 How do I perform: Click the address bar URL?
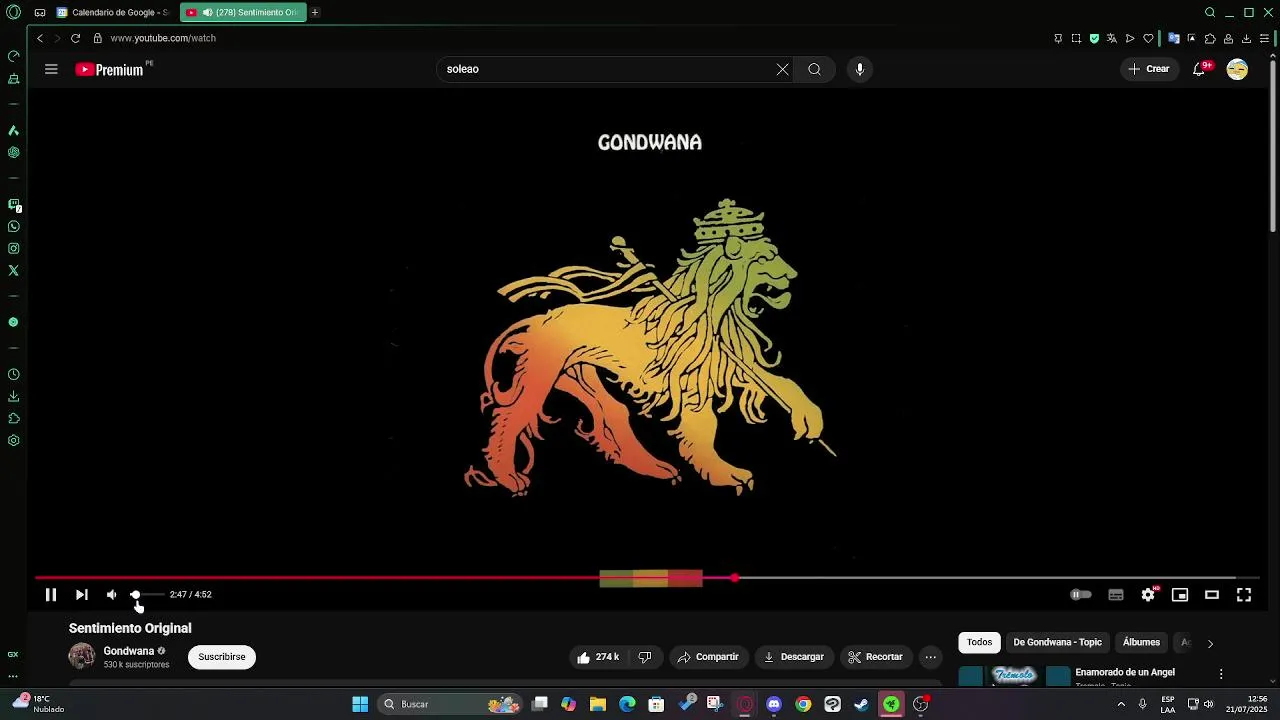163,38
